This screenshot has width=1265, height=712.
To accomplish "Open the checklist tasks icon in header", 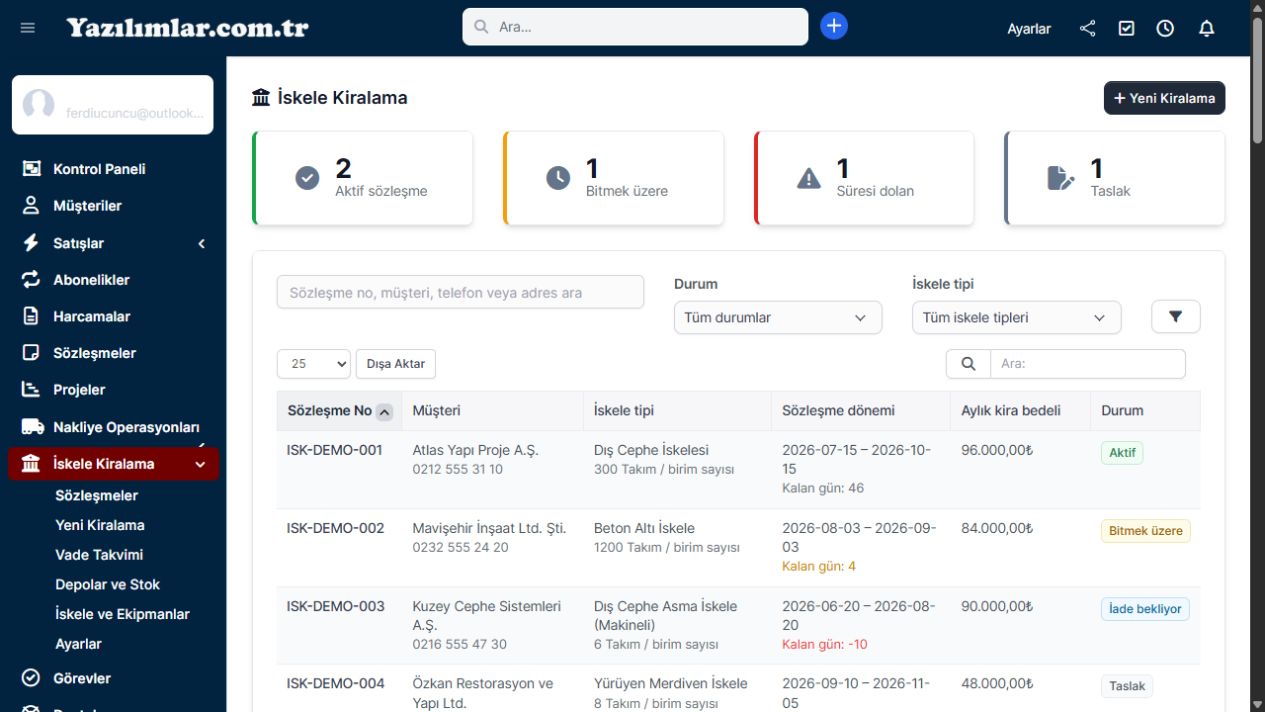I will coord(1126,28).
